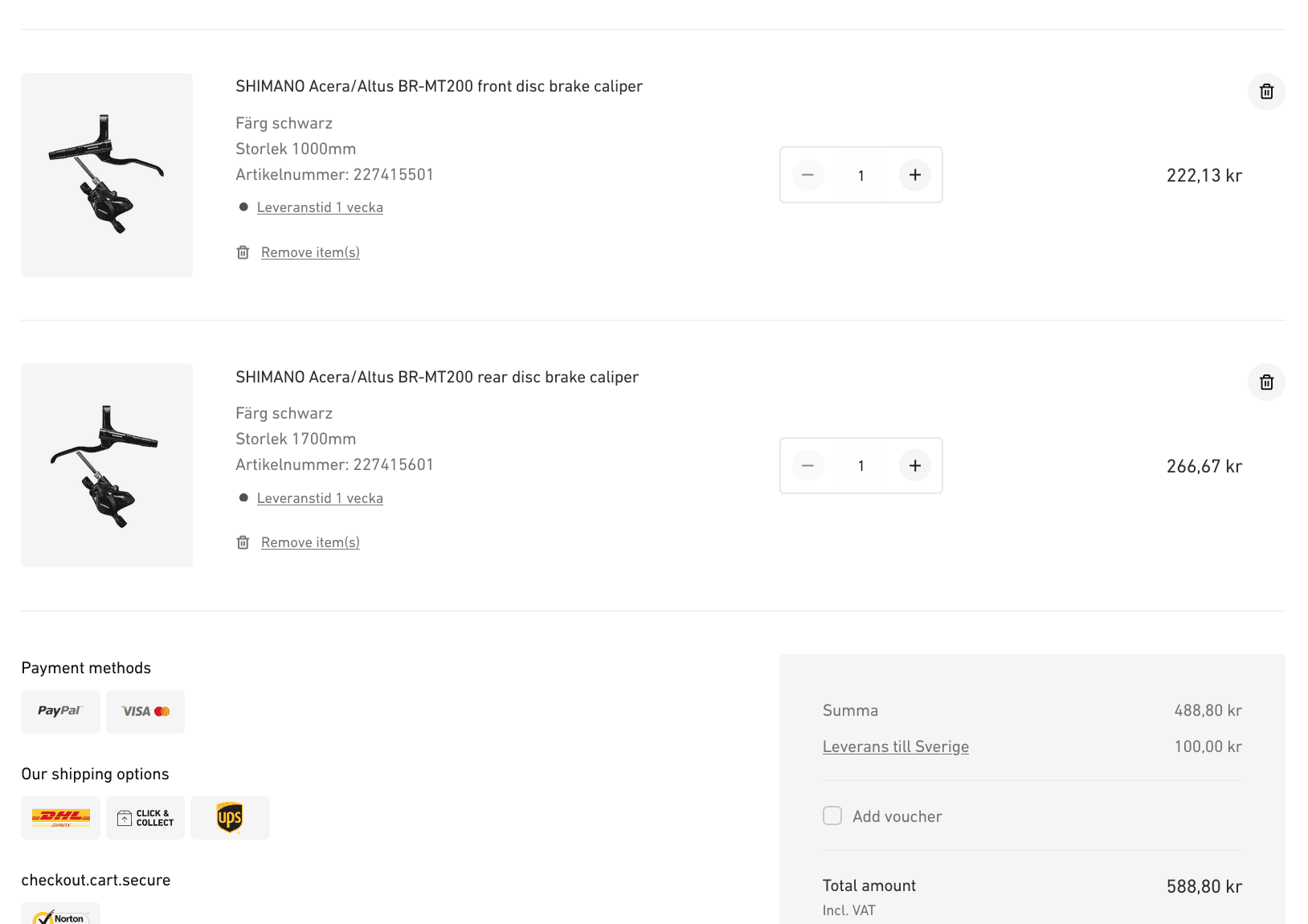Open Leverans till Sverige shipping link

tap(895, 746)
